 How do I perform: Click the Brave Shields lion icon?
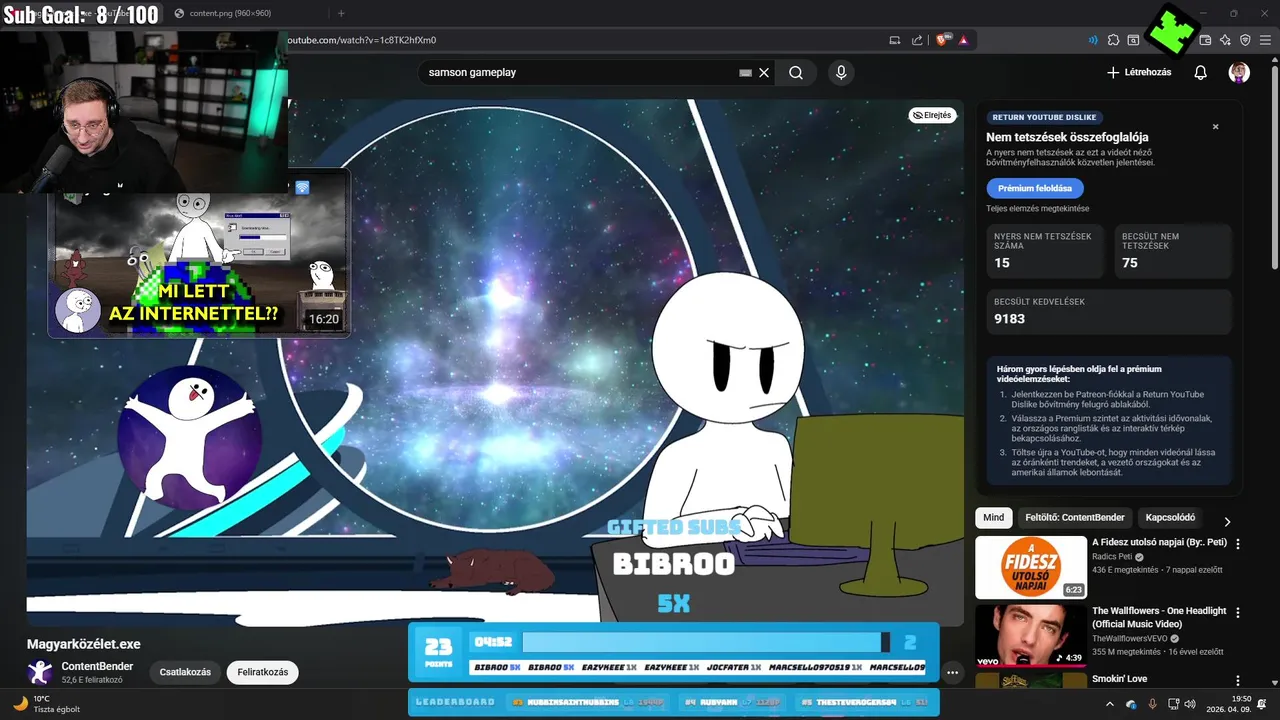[942, 40]
